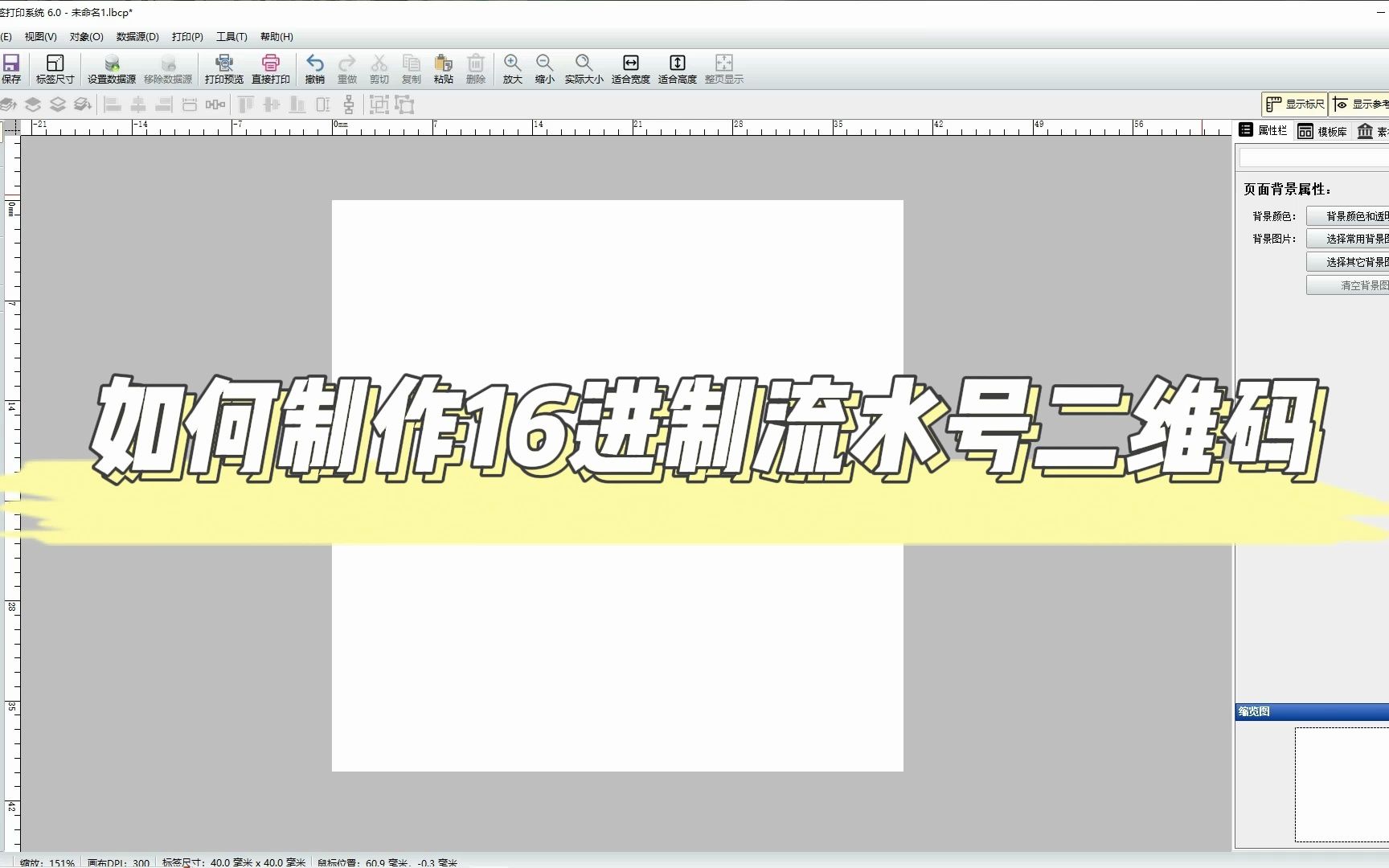Click the align bottom edges icon
The height and width of the screenshot is (868, 1389).
297,104
